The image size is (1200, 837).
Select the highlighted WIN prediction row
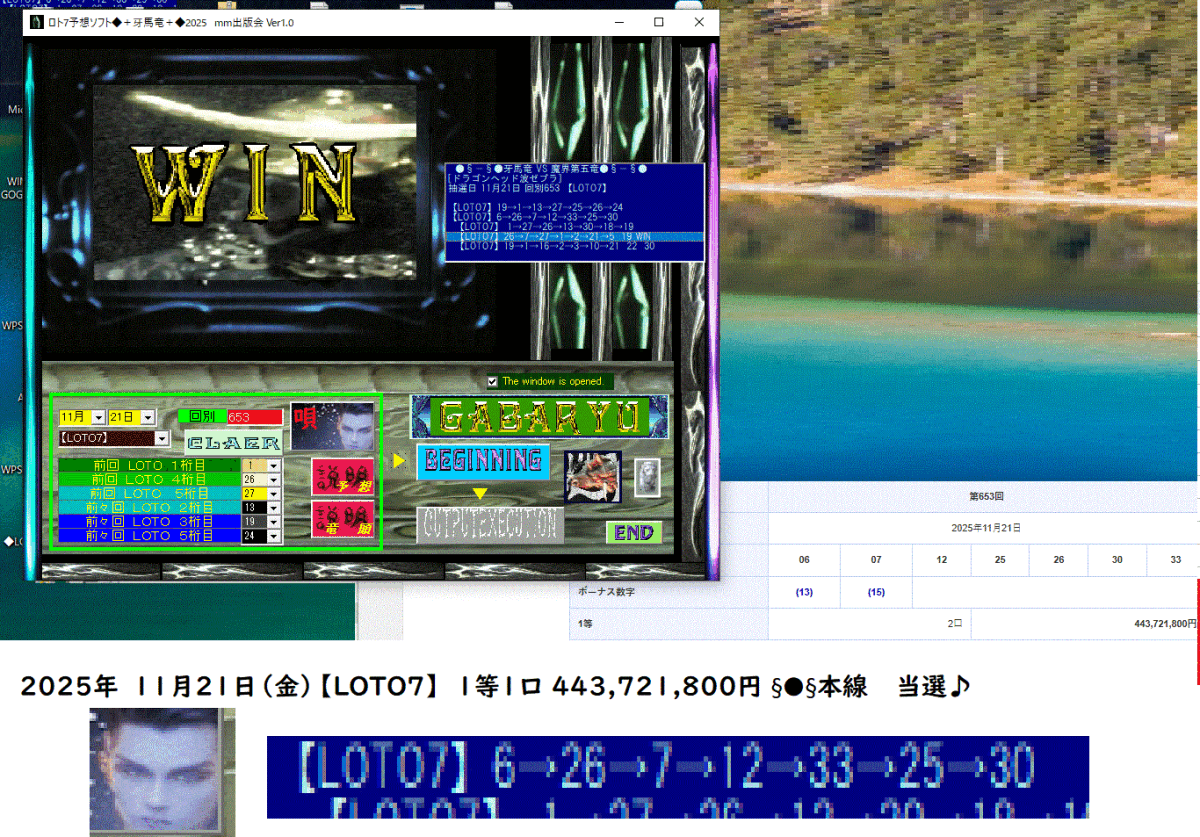(x=575, y=238)
